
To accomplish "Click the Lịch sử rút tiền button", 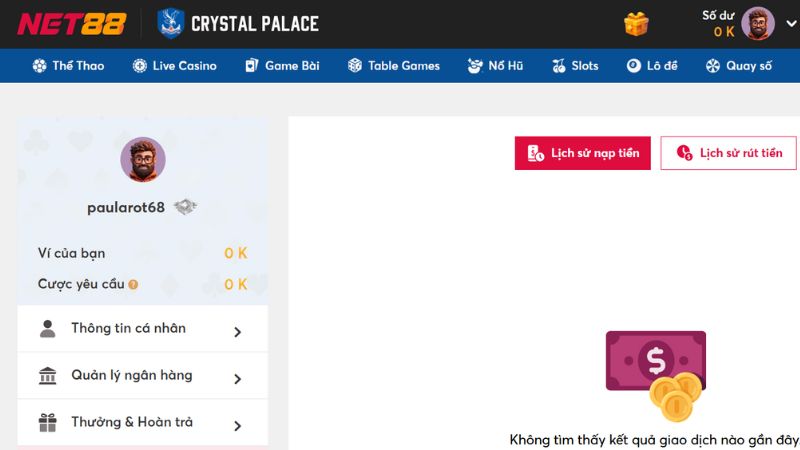I will [728, 153].
